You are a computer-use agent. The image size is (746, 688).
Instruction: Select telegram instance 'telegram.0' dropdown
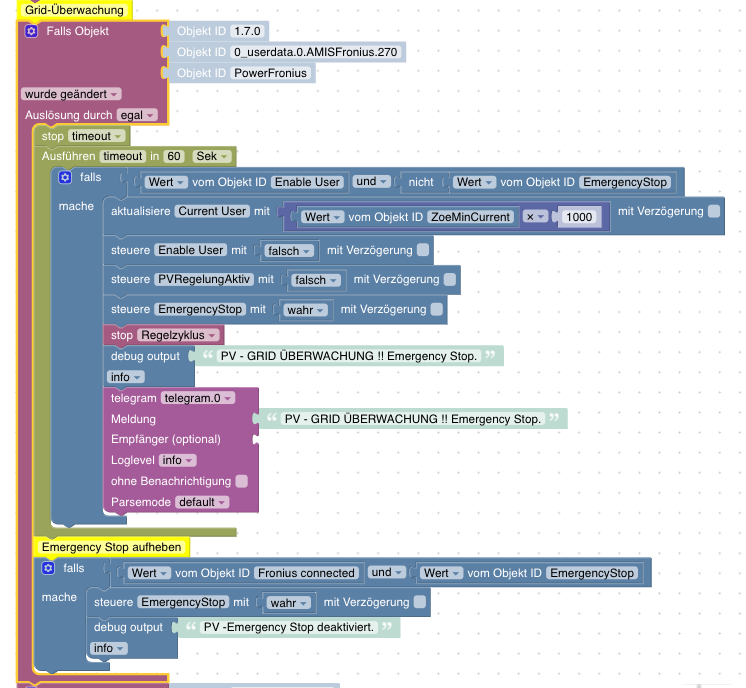198,398
